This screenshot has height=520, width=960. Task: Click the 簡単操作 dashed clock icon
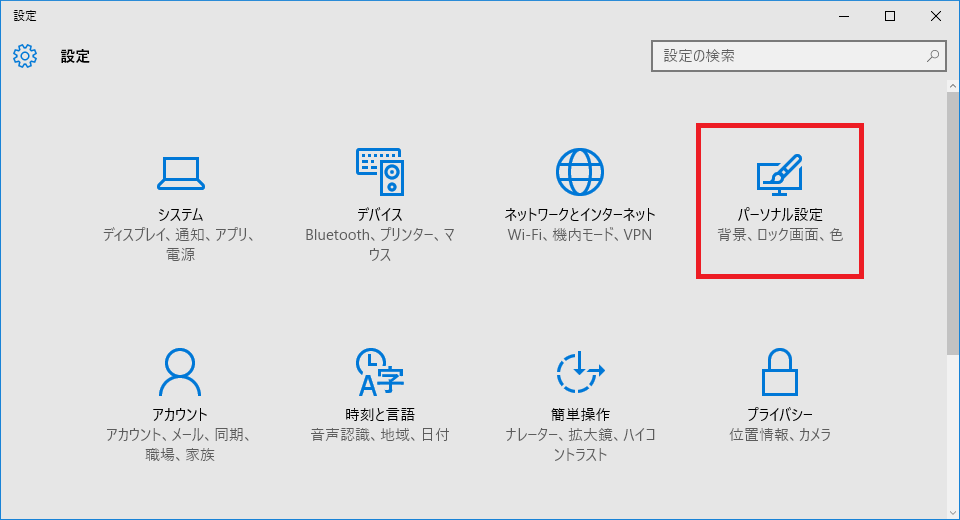580,373
